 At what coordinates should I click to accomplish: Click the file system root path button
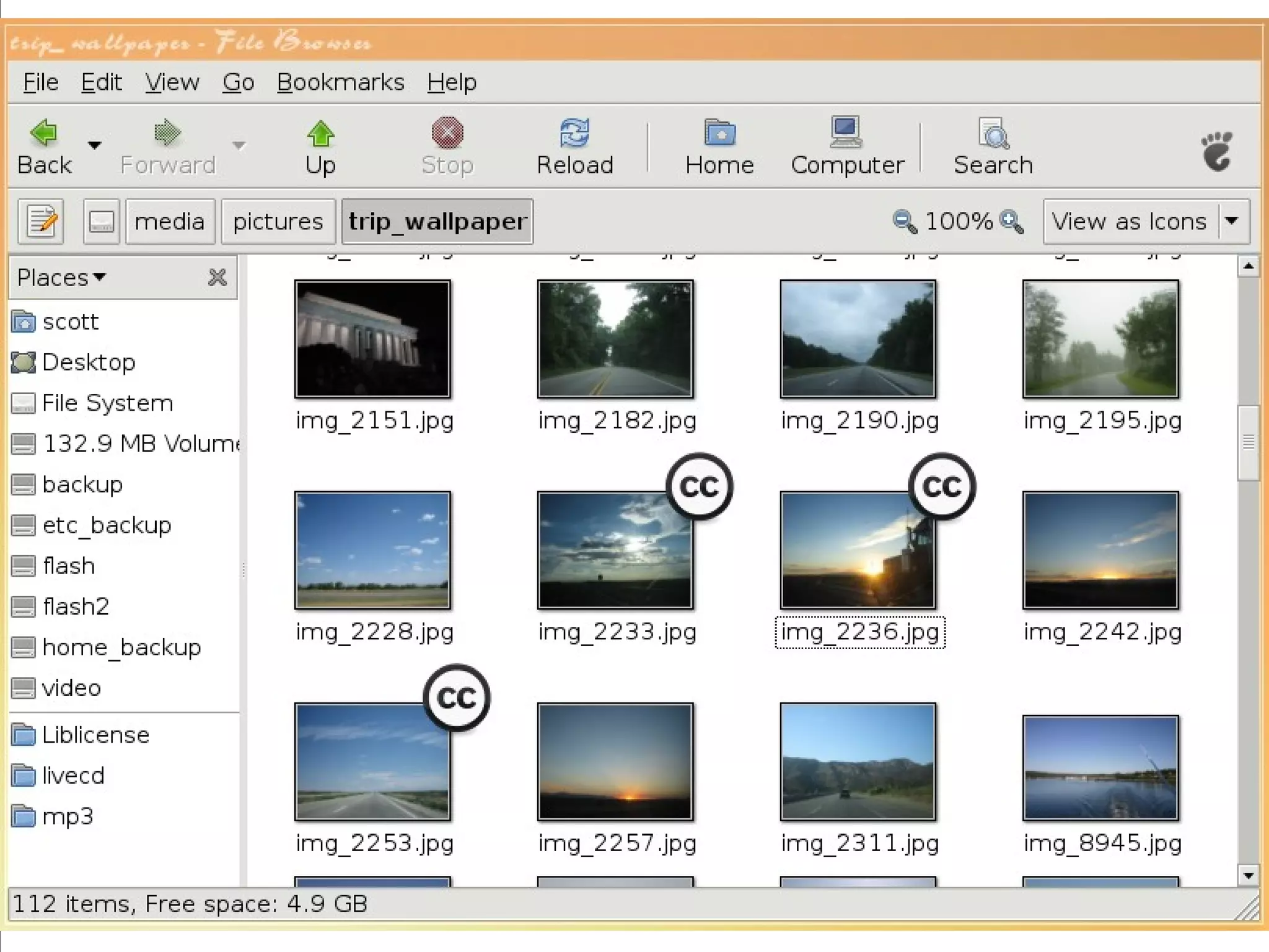point(101,222)
